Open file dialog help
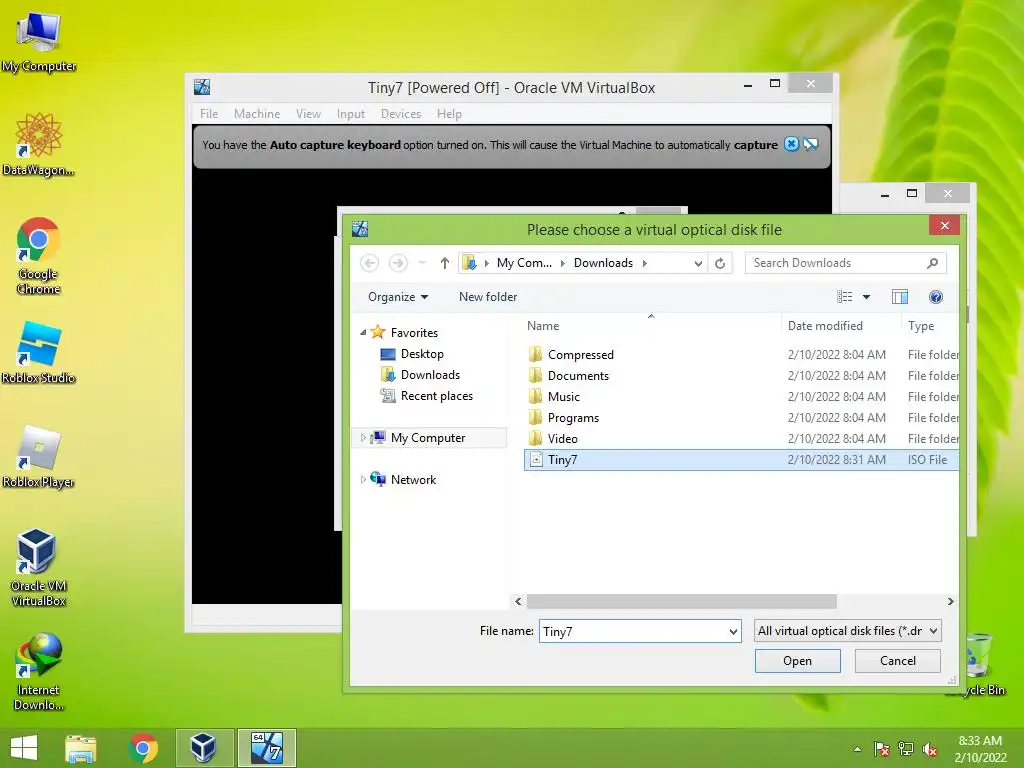 pos(935,297)
